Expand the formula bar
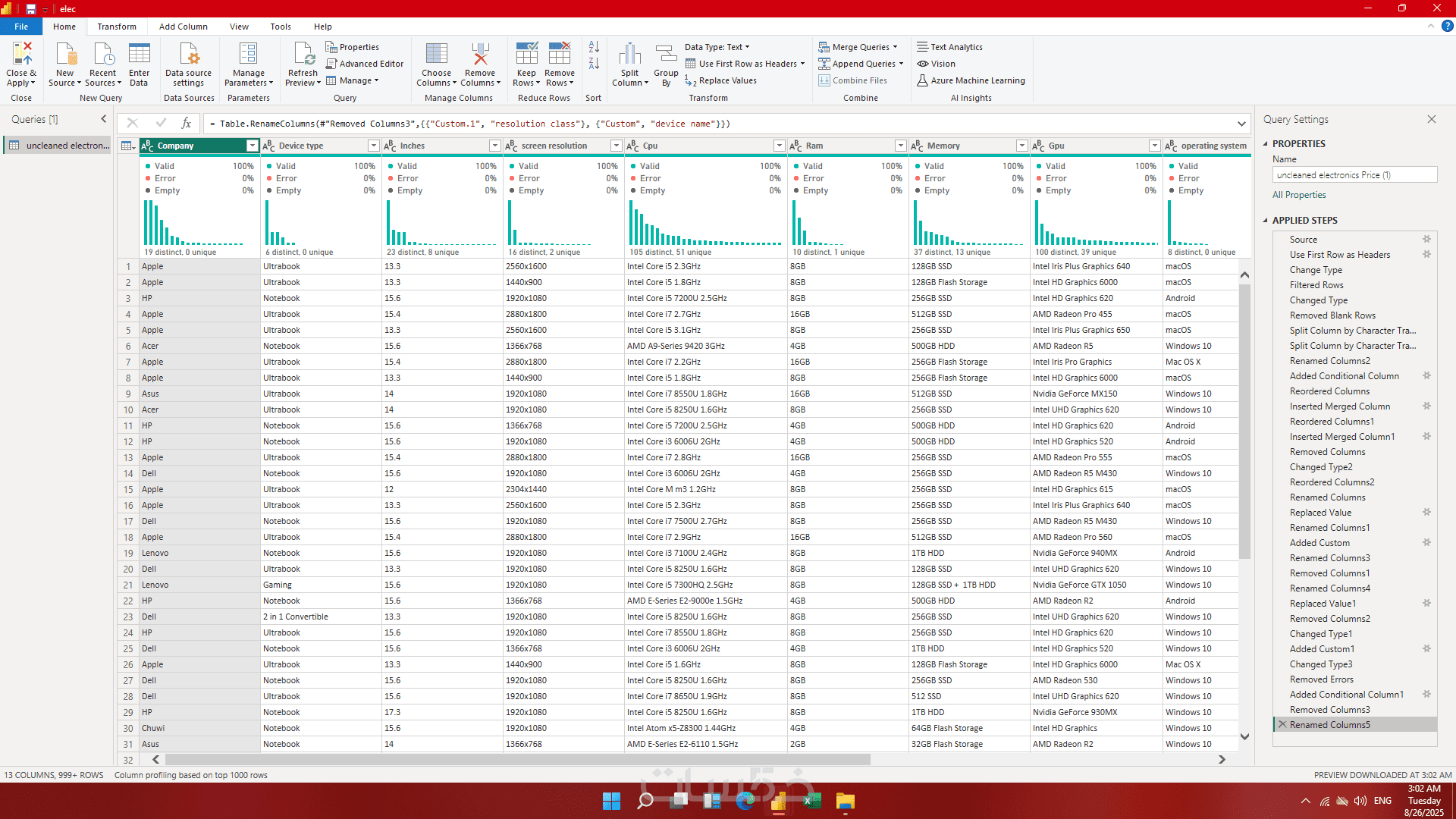Viewport: 1456px width, 819px height. [x=1241, y=124]
